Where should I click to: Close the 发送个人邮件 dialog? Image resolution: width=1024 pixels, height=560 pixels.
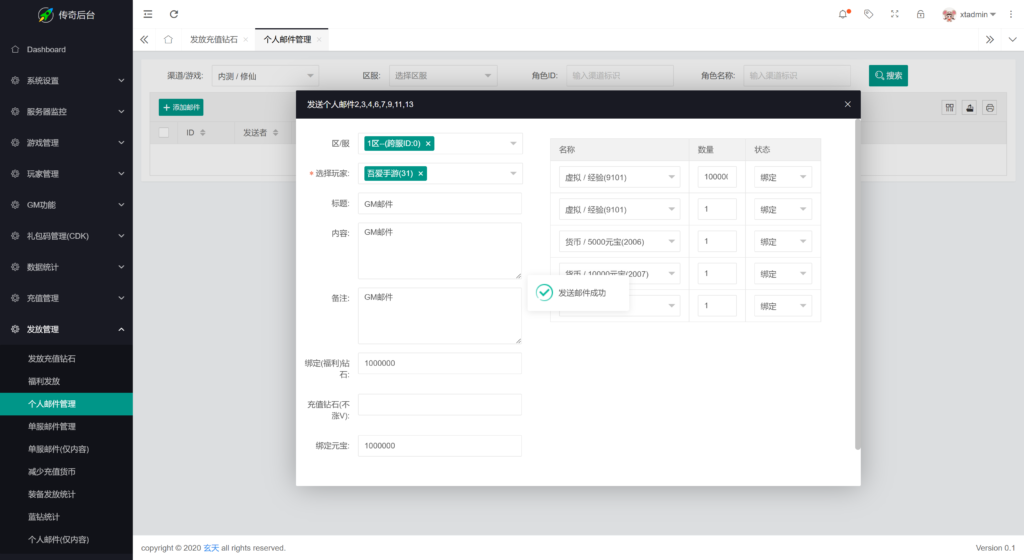[x=847, y=104]
